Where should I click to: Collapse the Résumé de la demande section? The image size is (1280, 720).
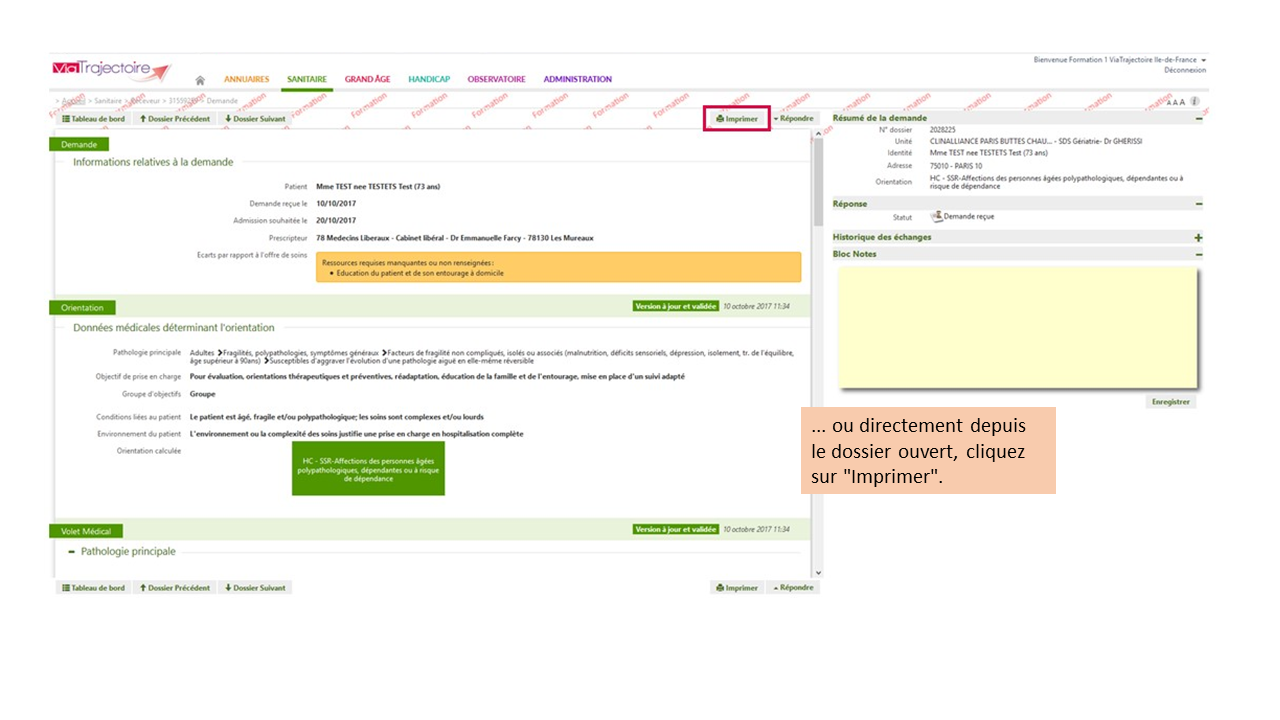1198,118
